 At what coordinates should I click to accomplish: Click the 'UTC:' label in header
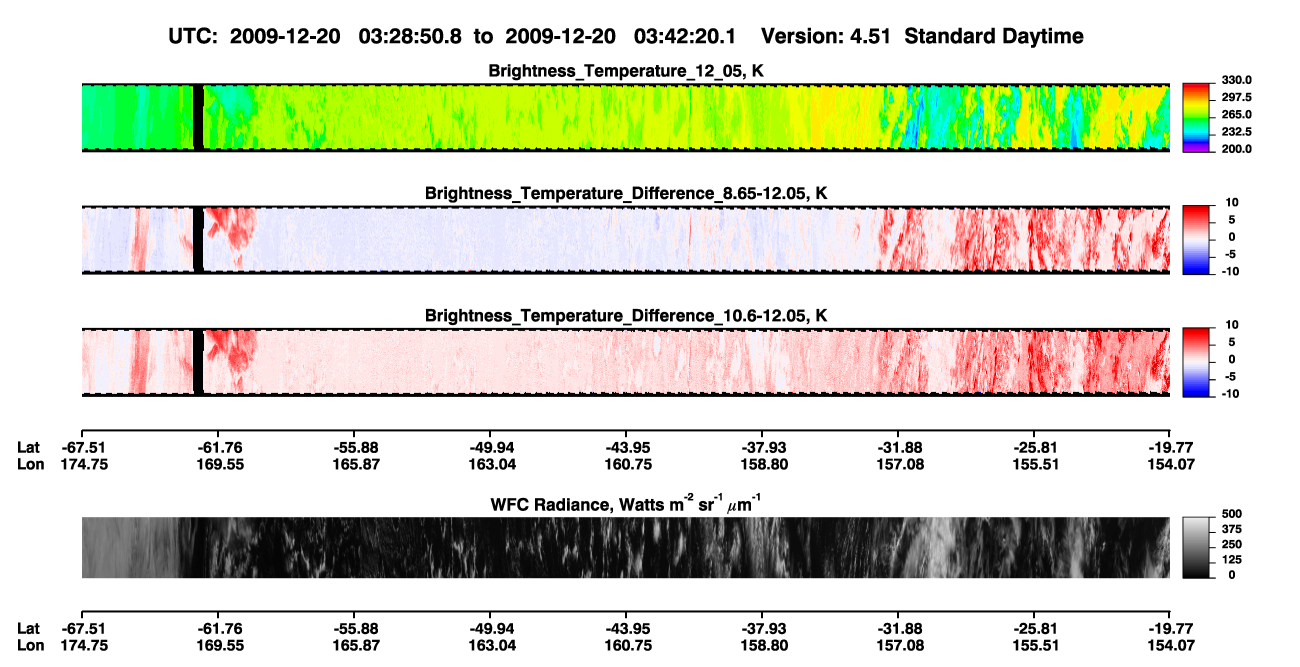click(x=192, y=36)
